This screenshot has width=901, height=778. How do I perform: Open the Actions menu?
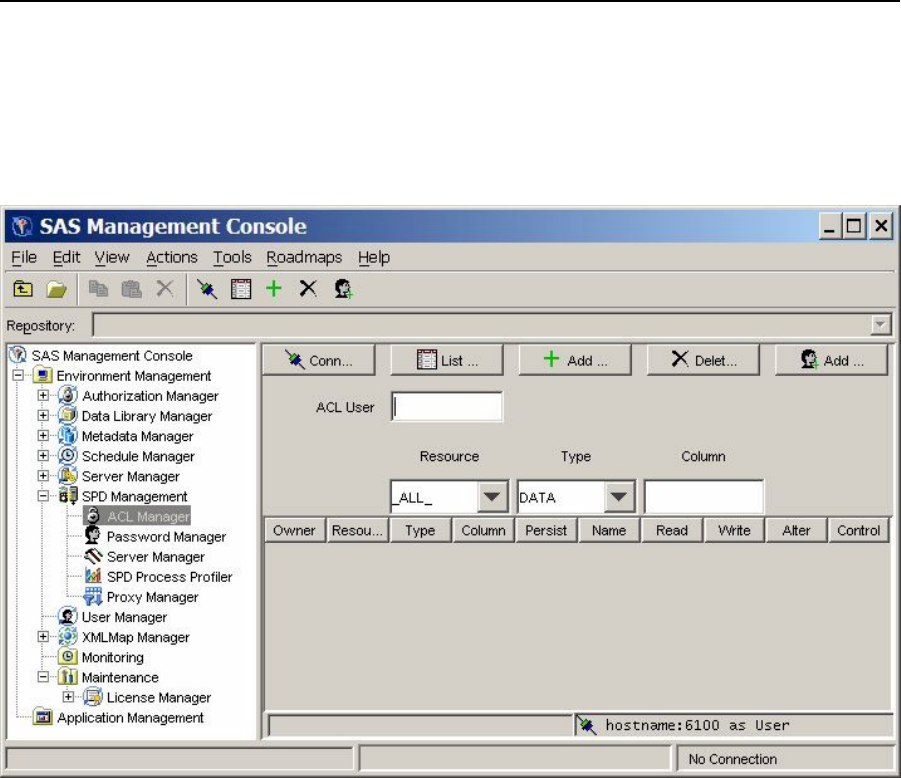pyautogui.click(x=172, y=257)
